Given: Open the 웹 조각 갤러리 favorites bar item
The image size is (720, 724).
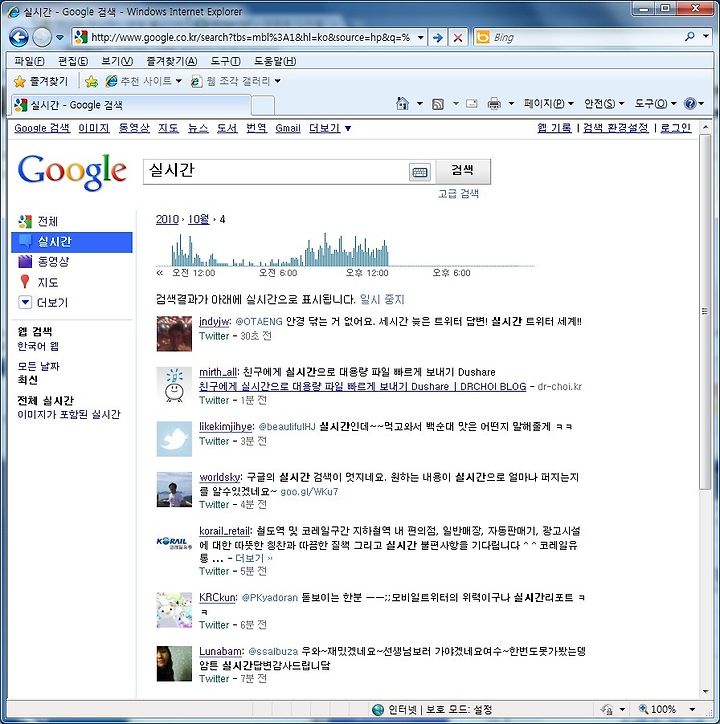Looking at the screenshot, I should click(236, 81).
